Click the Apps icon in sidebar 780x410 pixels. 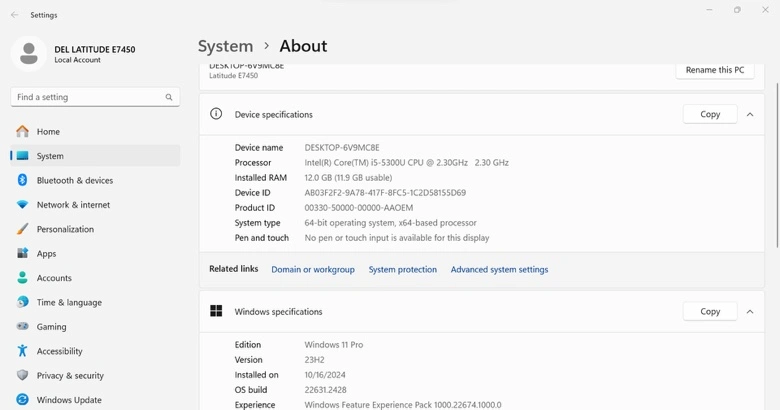[22, 253]
